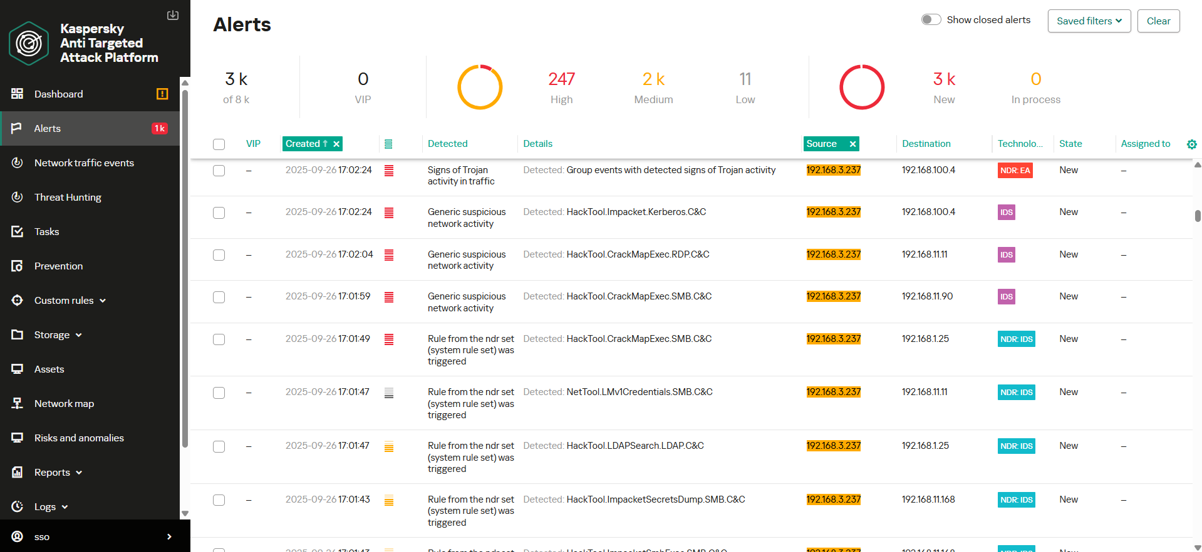Click the importance column filter swatch
The width and height of the screenshot is (1202, 552).
point(388,144)
